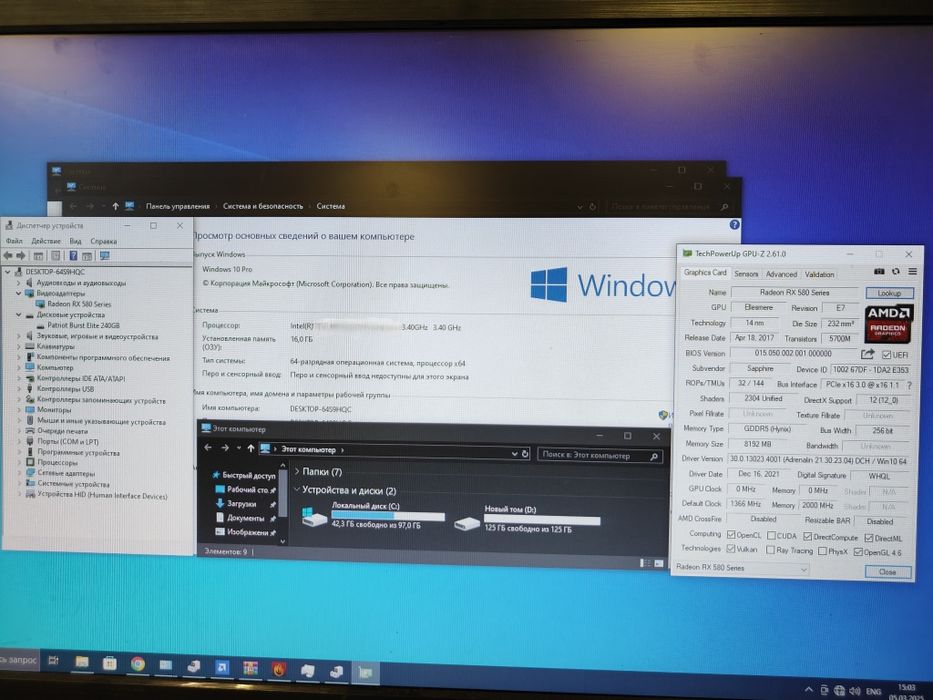Toggle DirectCompute checkbox in GPU-Z
This screenshot has height=700, width=933.
pyautogui.click(x=807, y=536)
